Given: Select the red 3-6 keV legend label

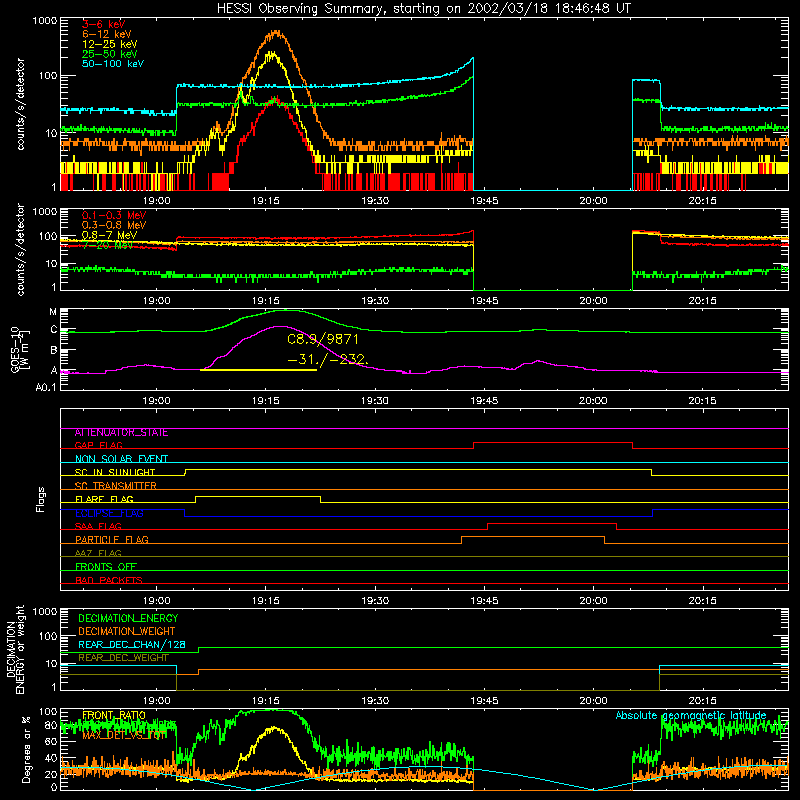Looking at the screenshot, I should point(104,24).
